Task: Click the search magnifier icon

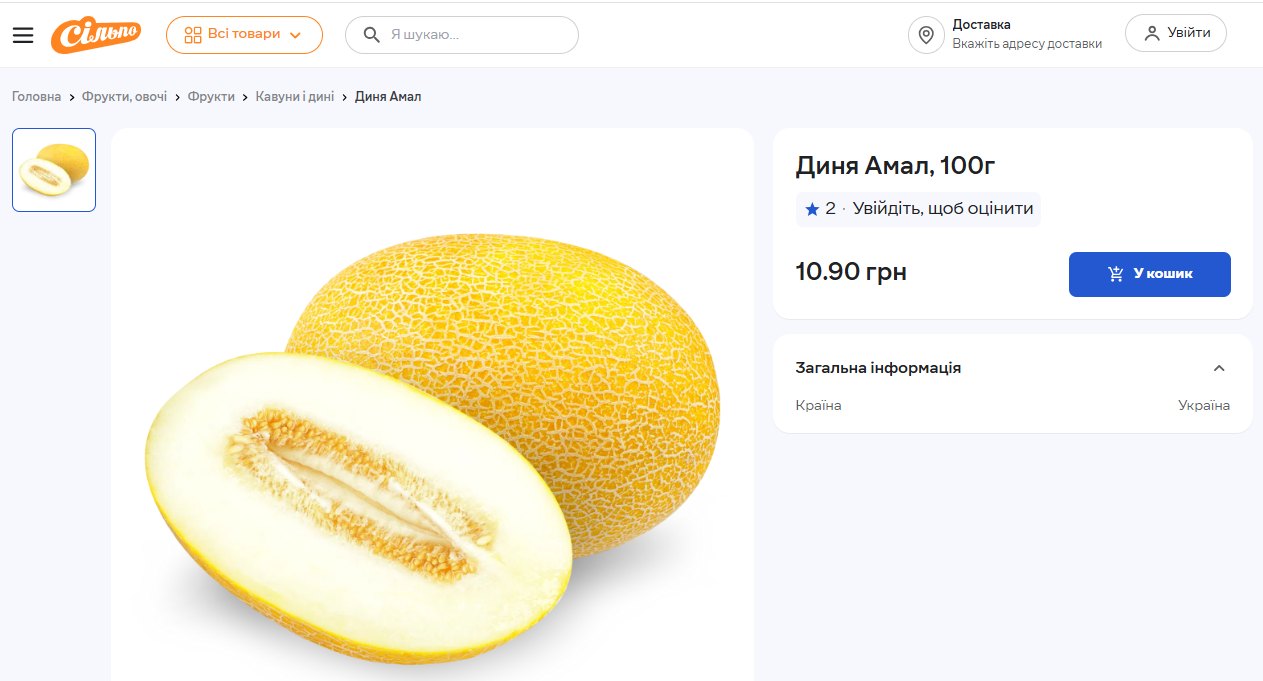Action: click(x=371, y=35)
